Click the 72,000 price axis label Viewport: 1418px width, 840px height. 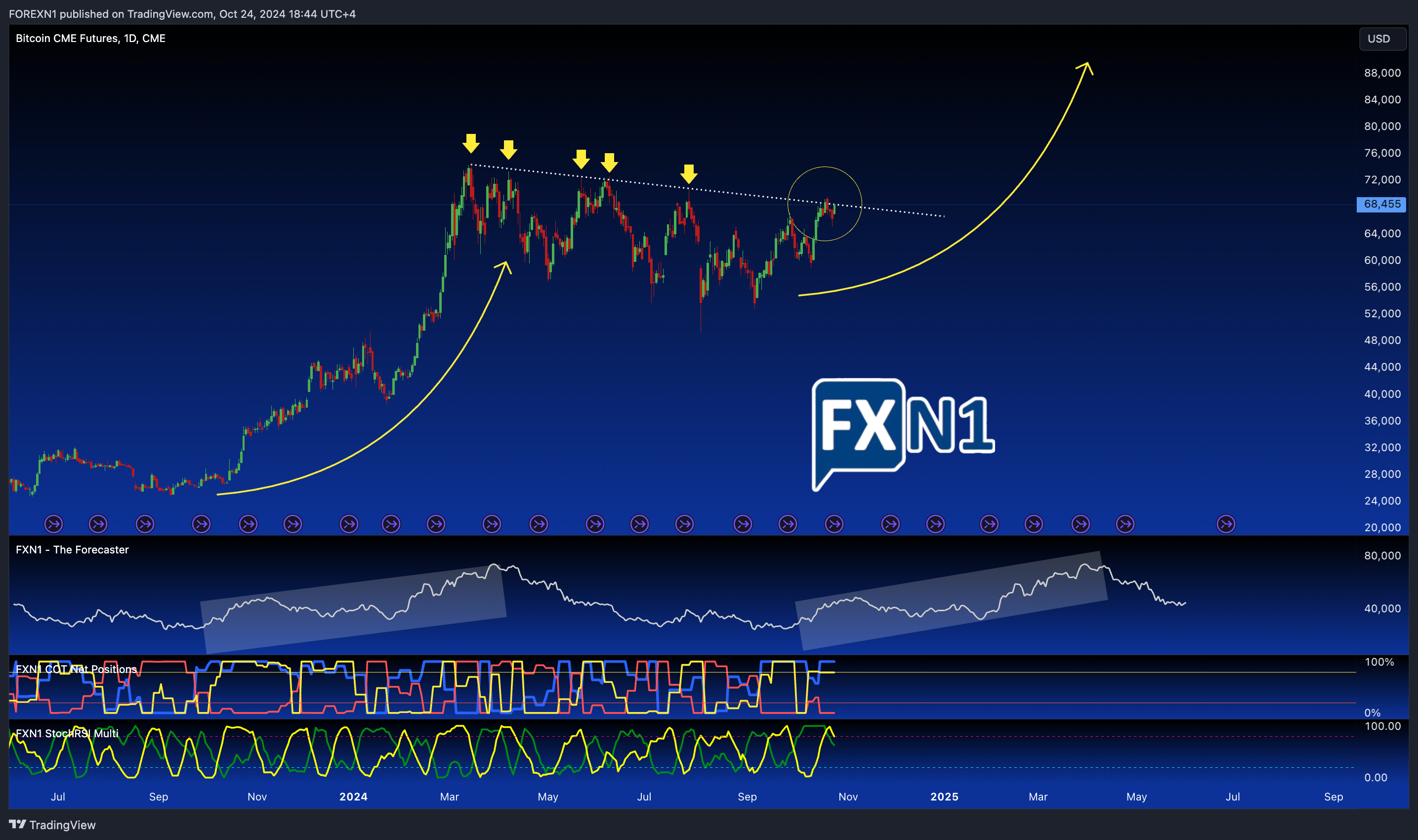(x=1382, y=179)
